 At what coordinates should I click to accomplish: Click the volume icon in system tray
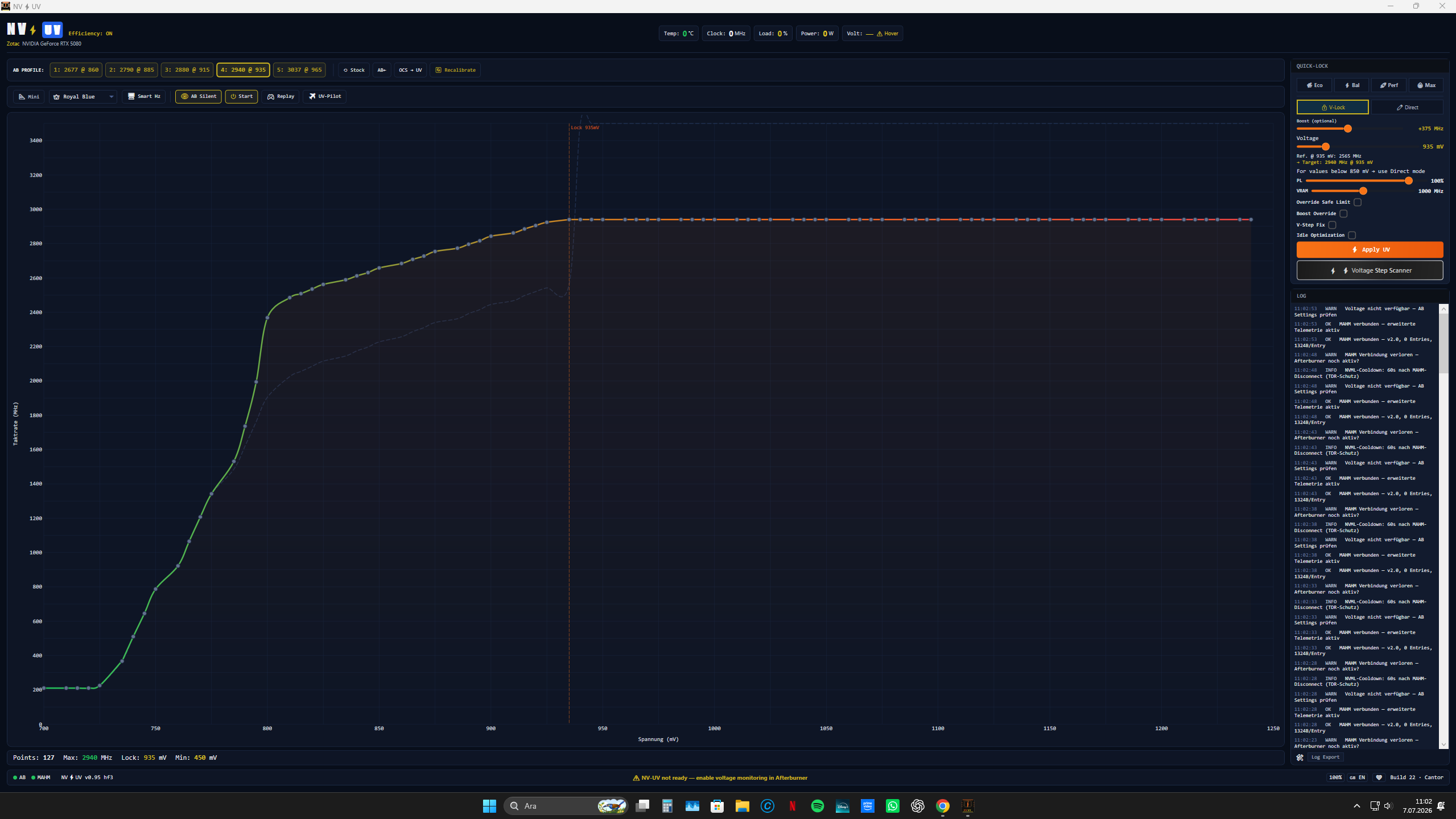tap(1388, 806)
